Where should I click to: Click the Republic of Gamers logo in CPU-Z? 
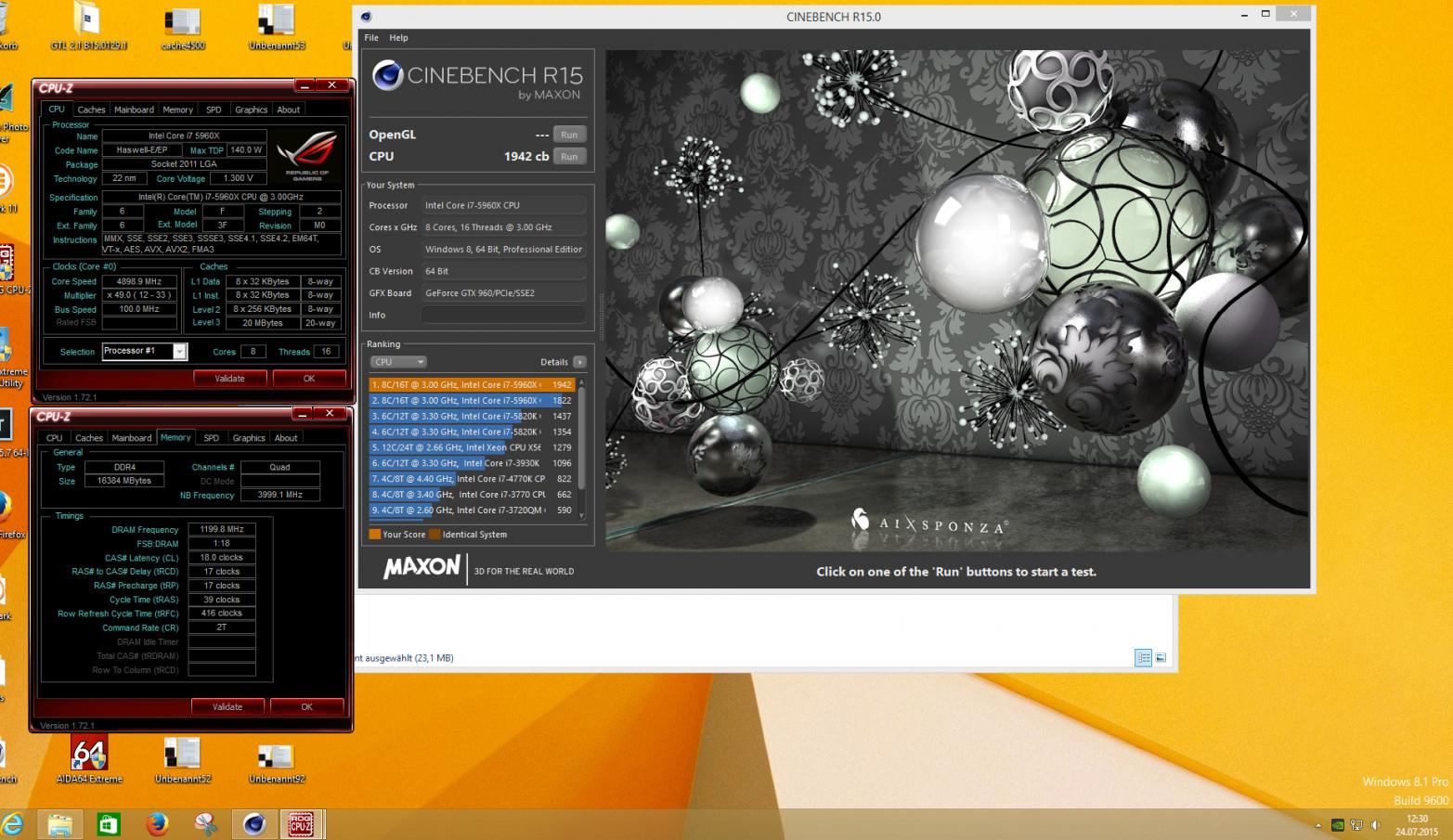(306, 155)
